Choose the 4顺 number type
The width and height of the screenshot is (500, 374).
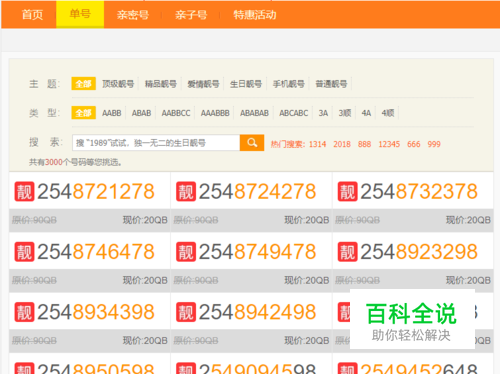pos(388,113)
